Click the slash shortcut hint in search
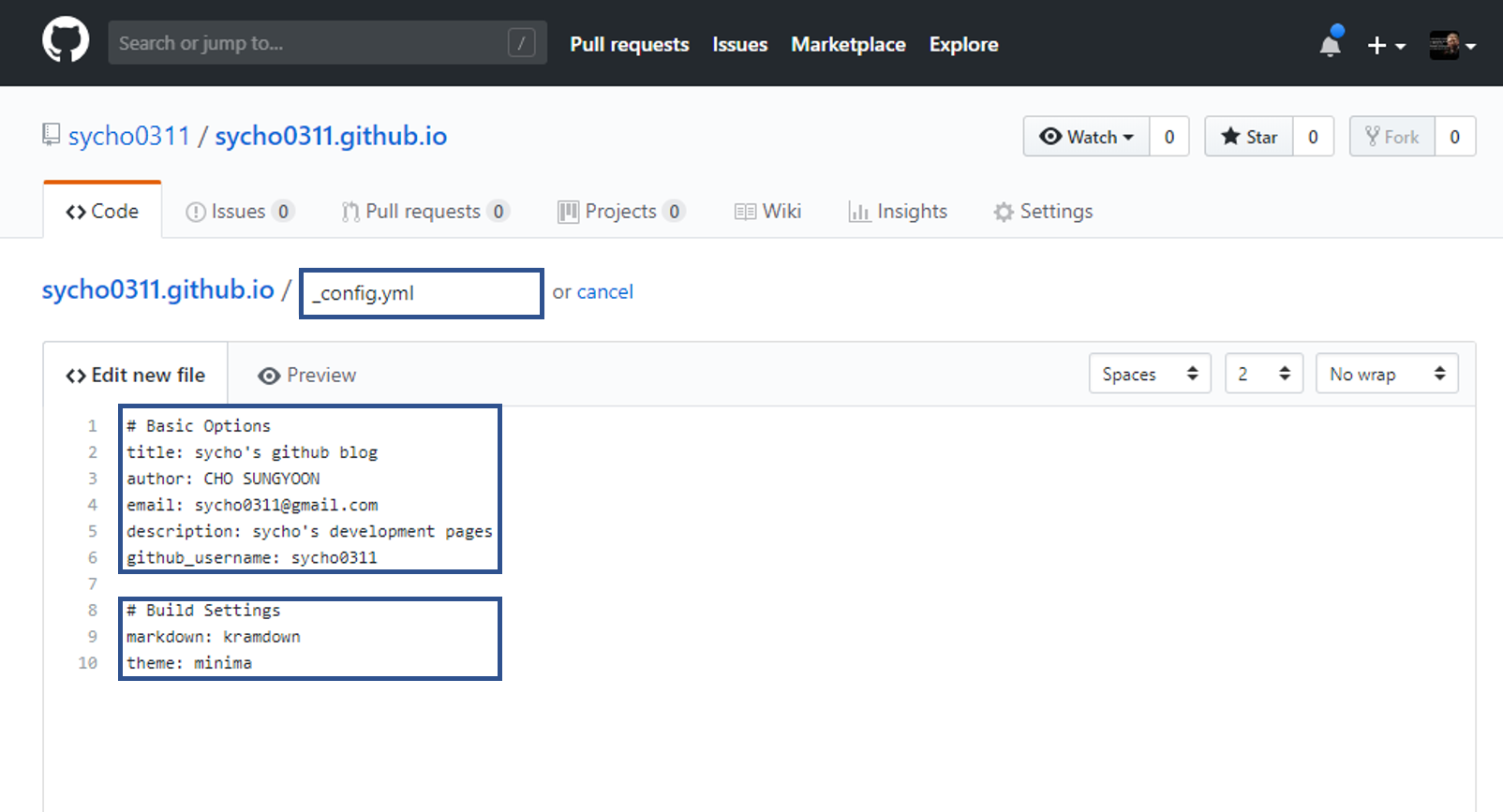Image resolution: width=1503 pixels, height=812 pixels. point(521,43)
